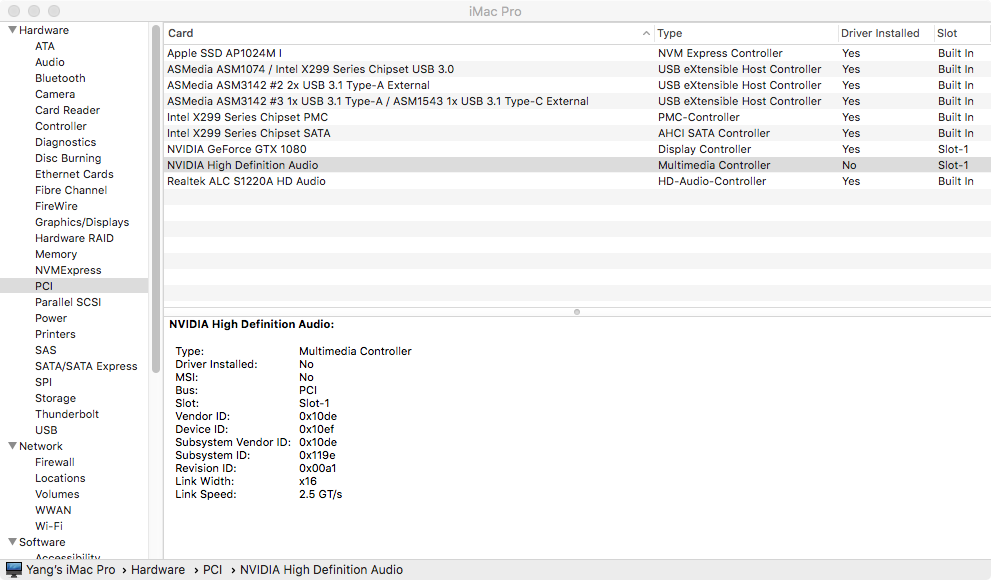
Task: Open Bluetooth hardware info
Action: (60, 78)
